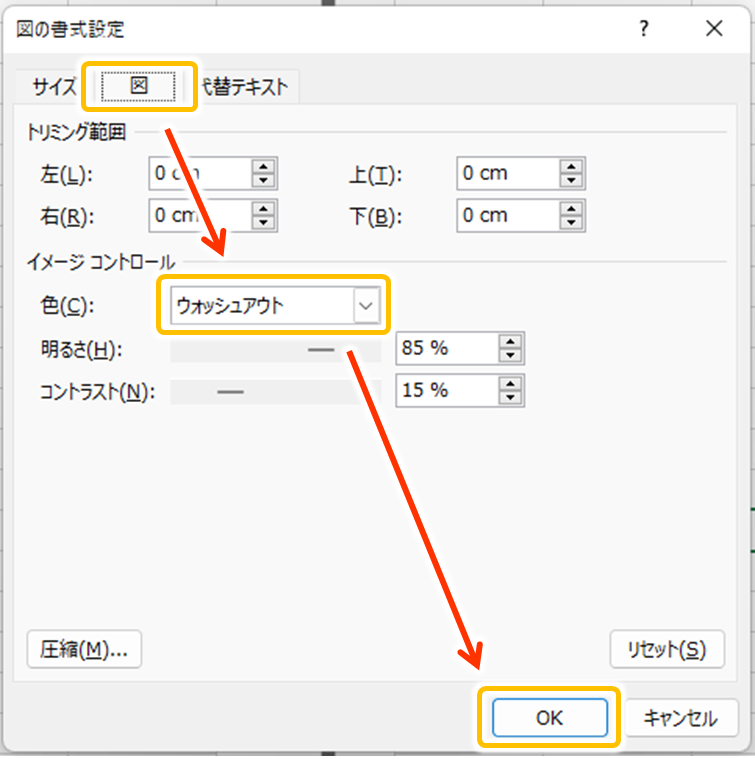Open the 代替テキスト tab
This screenshot has height=759, width=755.
coord(245,86)
